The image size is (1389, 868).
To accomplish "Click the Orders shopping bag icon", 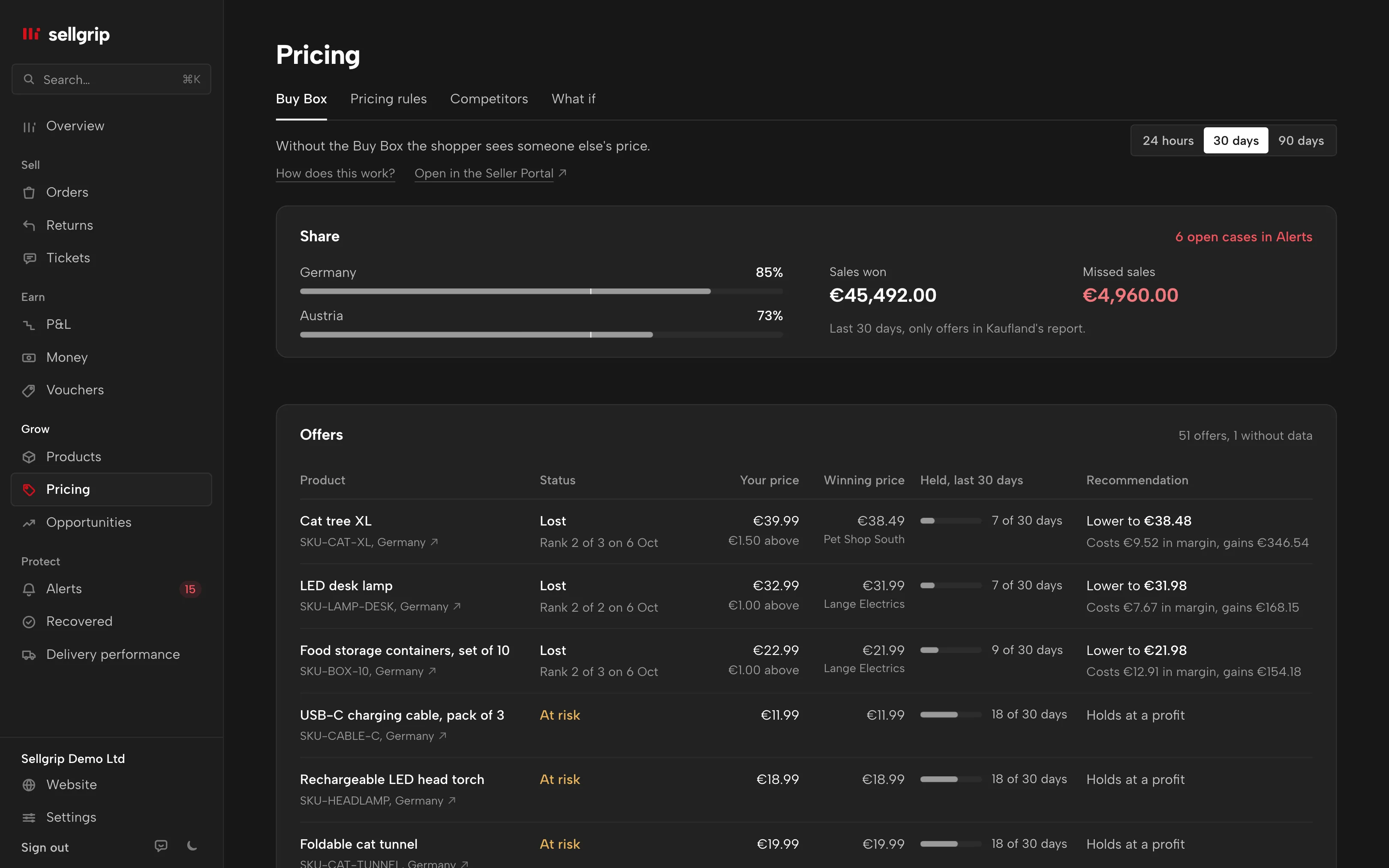I will click(29, 192).
